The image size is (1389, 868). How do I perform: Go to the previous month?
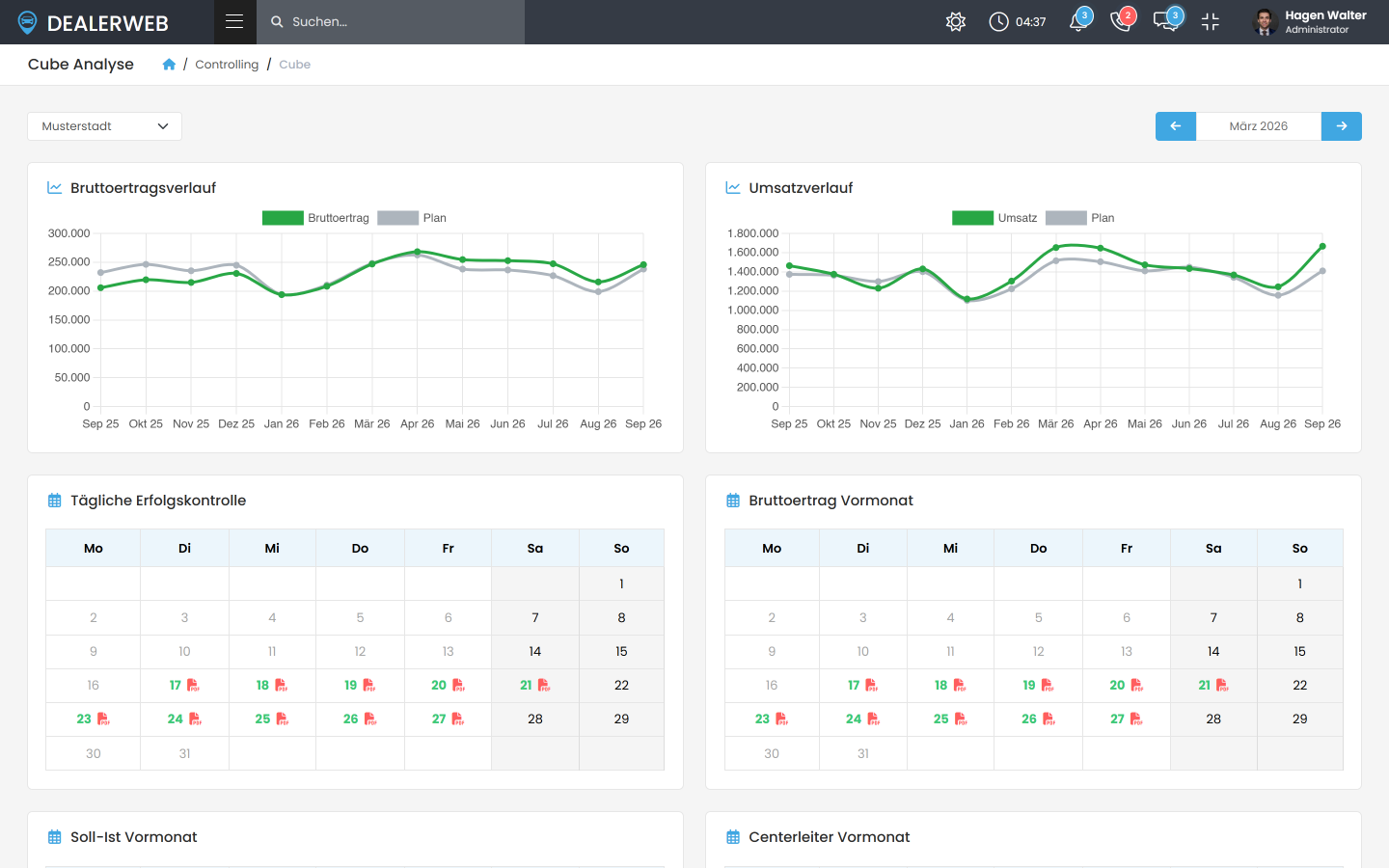1176,126
